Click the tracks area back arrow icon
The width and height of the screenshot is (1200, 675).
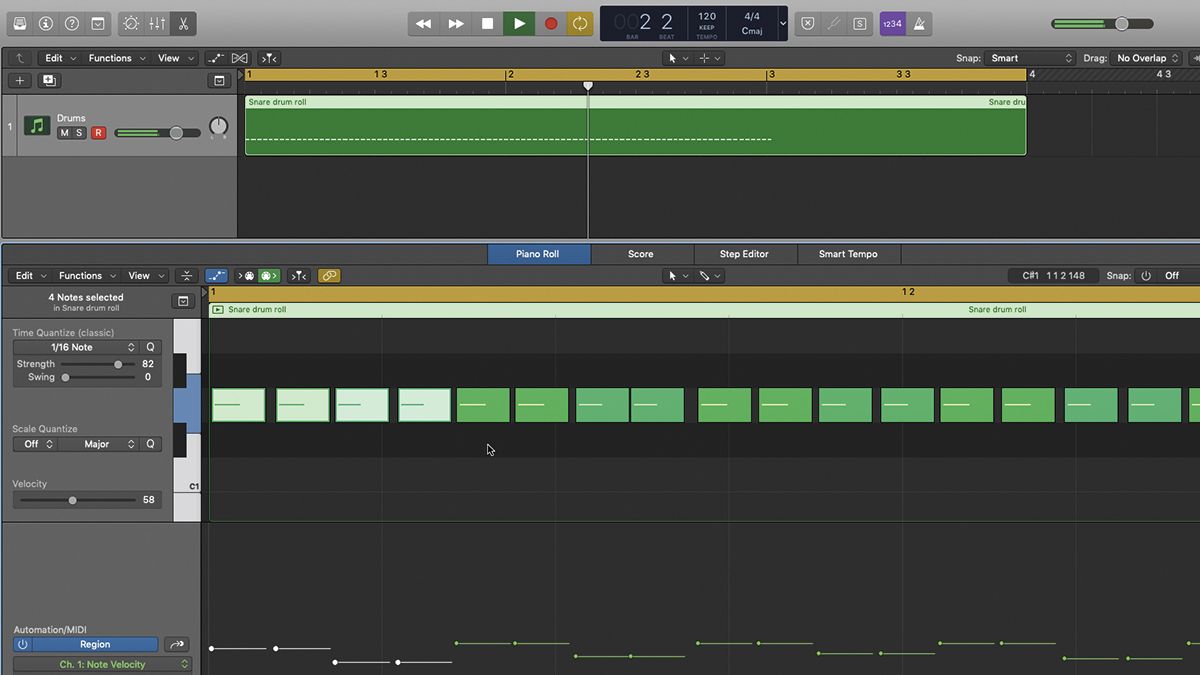click(20, 58)
